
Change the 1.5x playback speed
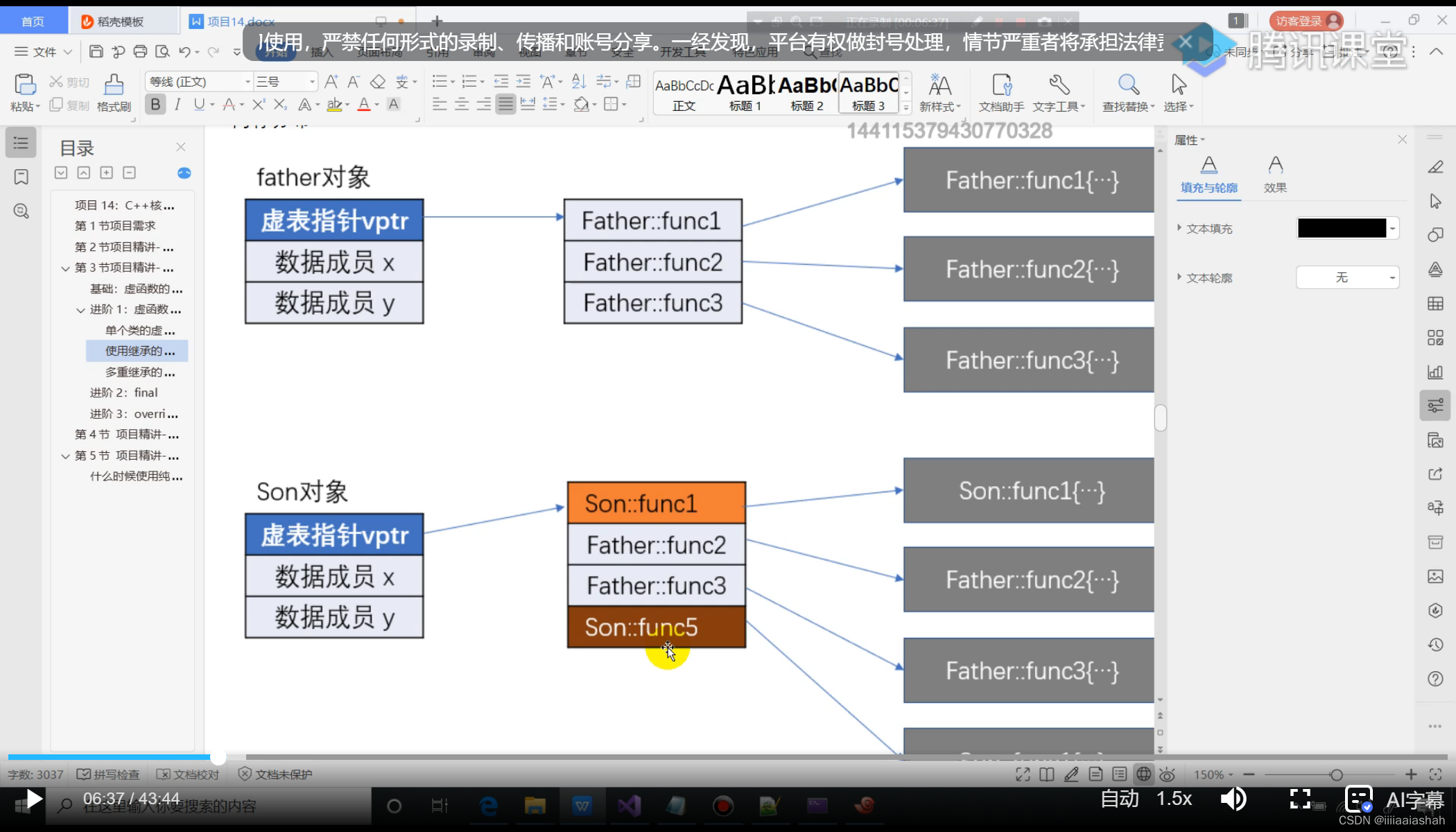click(1174, 799)
